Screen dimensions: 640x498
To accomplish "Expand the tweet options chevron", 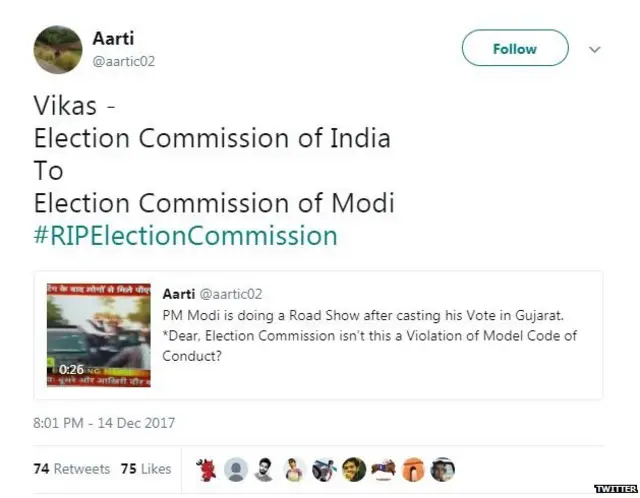I will (594, 49).
